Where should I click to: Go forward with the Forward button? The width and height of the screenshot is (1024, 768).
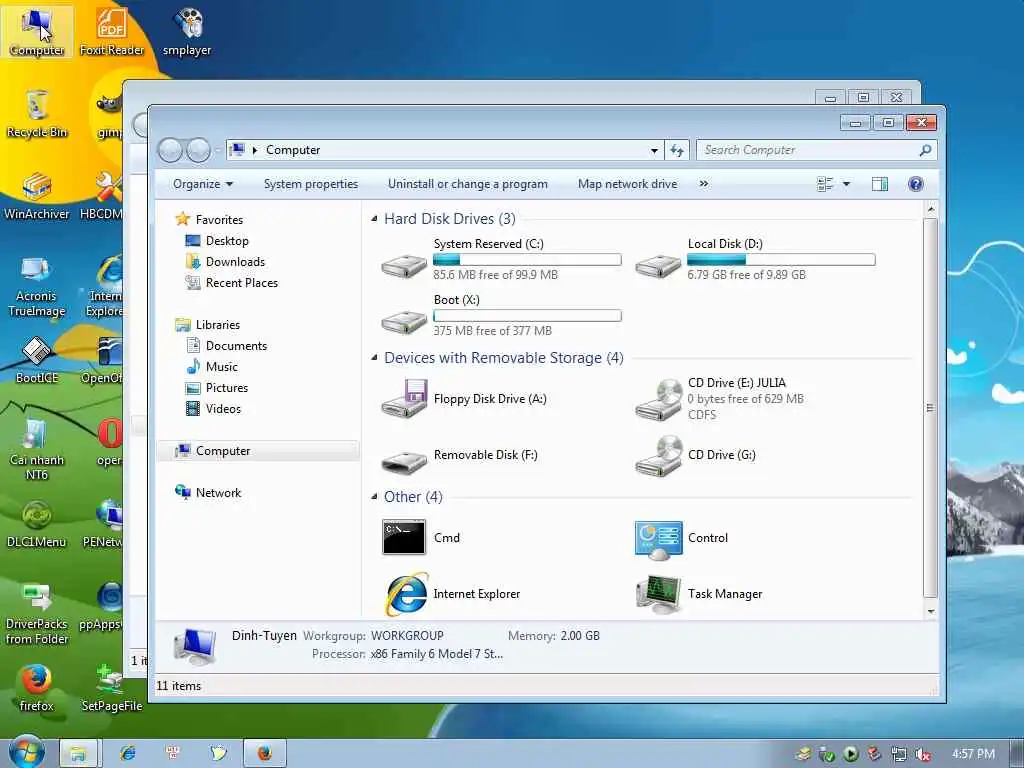[x=198, y=151]
